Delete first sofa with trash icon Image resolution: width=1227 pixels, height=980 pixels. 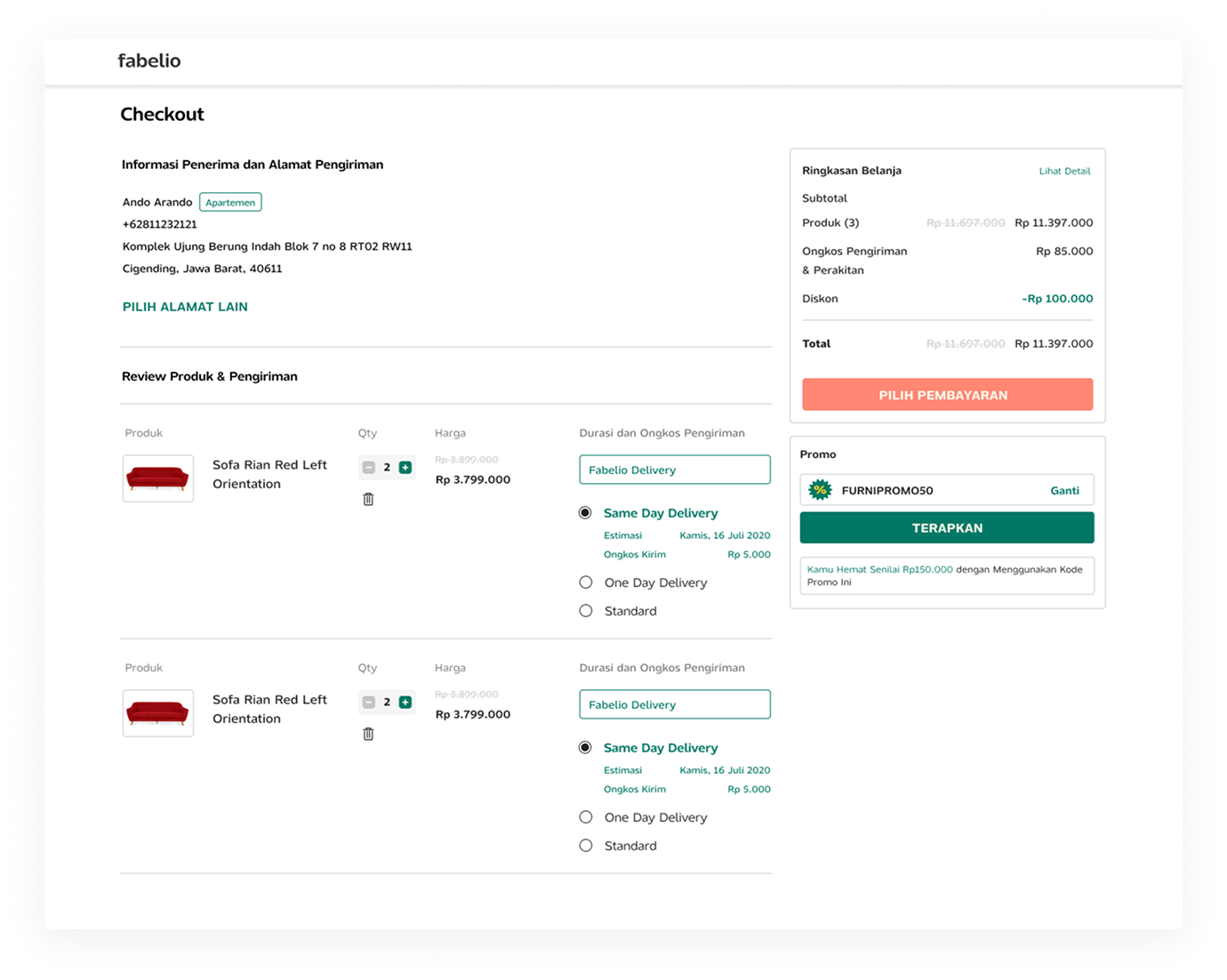point(368,499)
